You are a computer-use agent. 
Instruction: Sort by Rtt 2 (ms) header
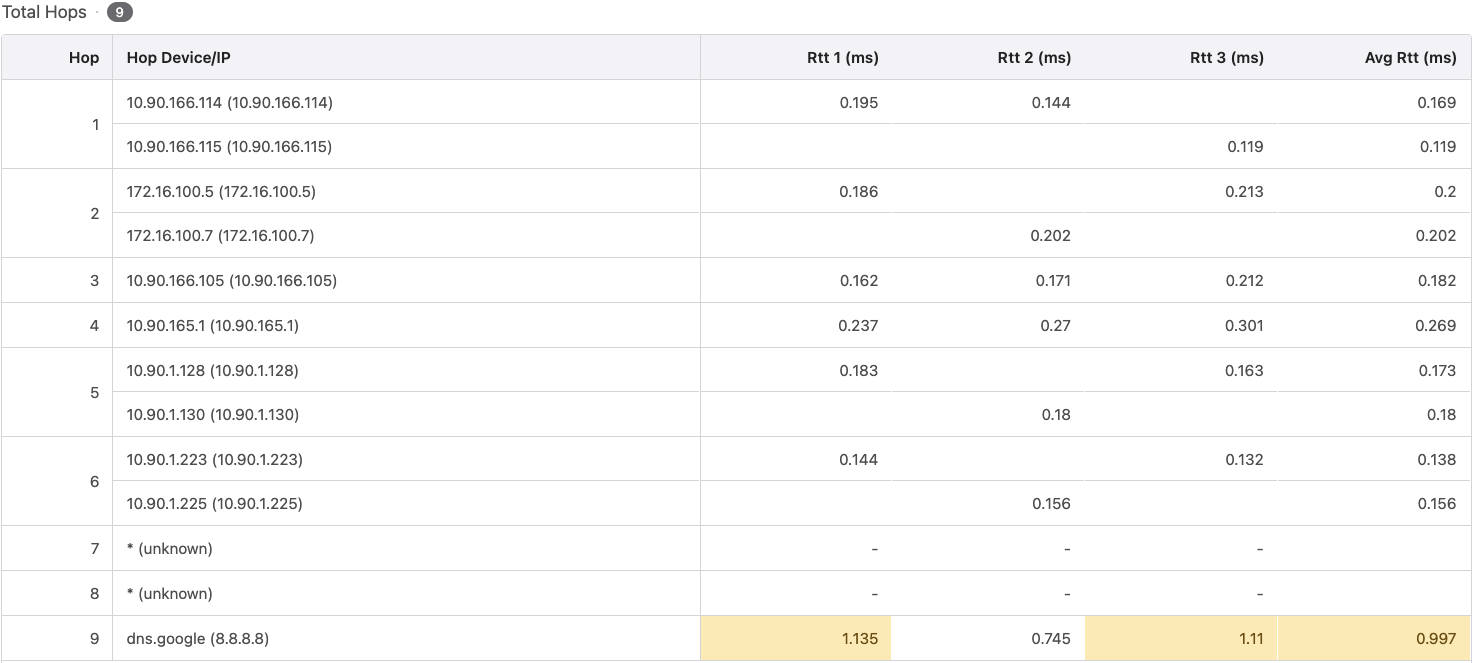click(1034, 58)
